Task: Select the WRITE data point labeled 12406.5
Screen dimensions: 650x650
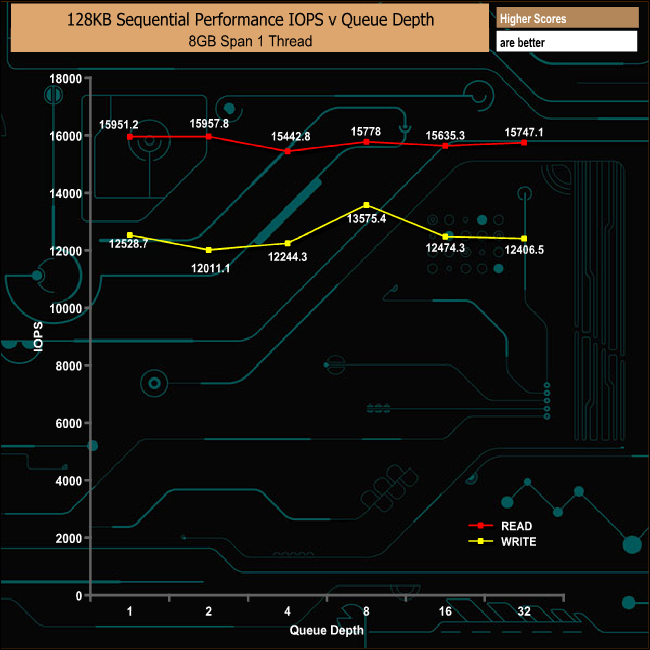Action: click(x=524, y=239)
